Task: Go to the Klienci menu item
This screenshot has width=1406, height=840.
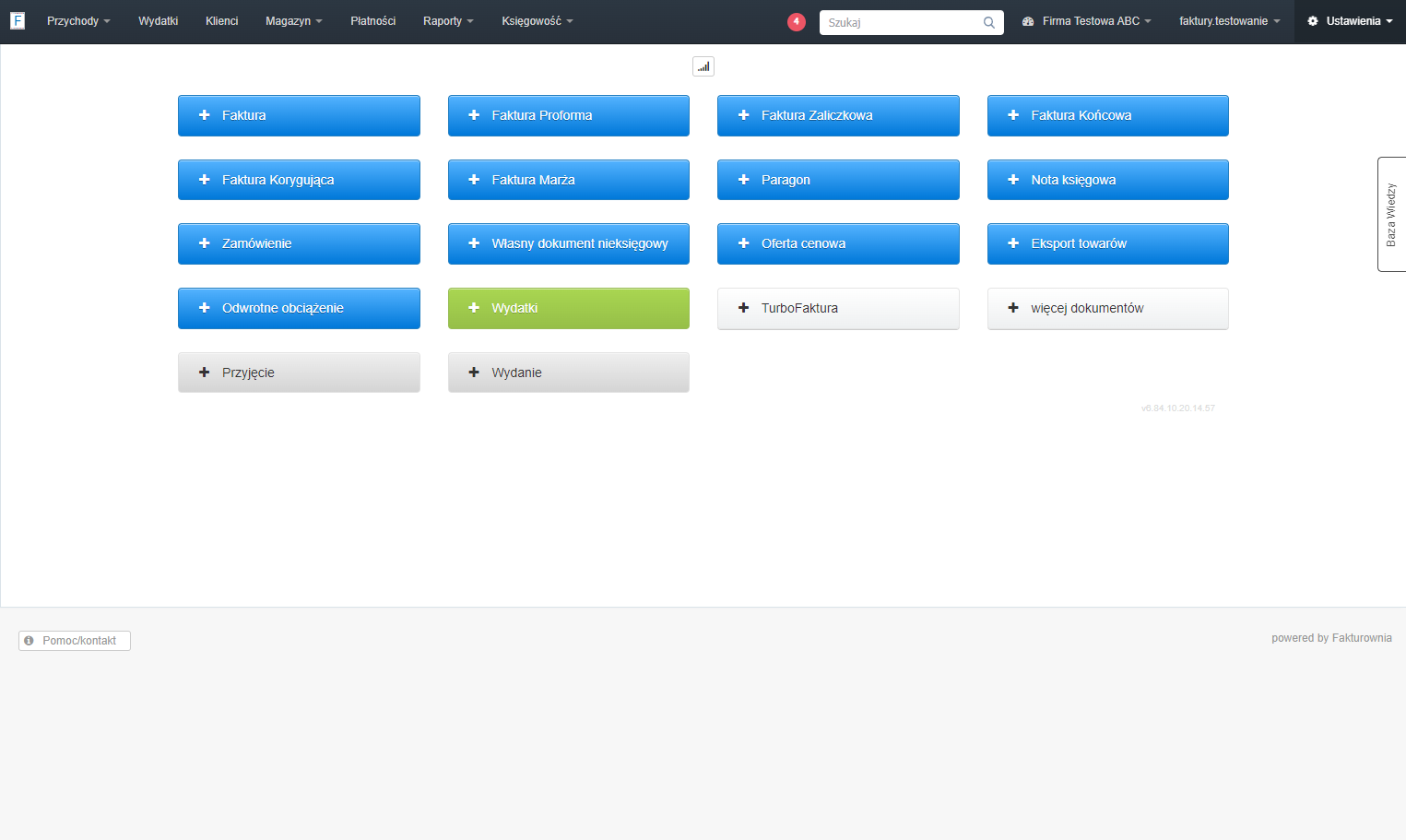Action: [222, 21]
